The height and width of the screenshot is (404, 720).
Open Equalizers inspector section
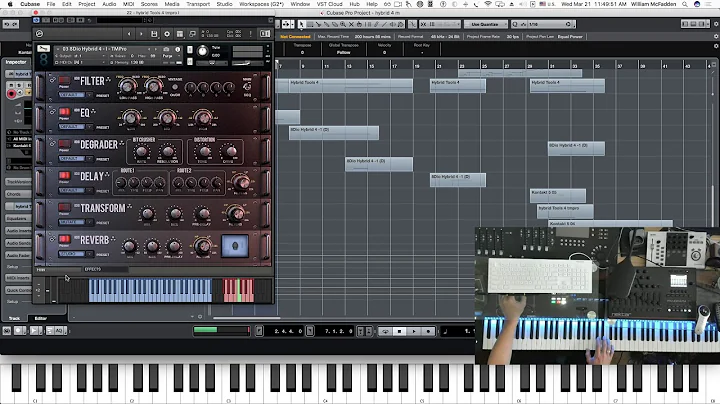[x=18, y=219]
